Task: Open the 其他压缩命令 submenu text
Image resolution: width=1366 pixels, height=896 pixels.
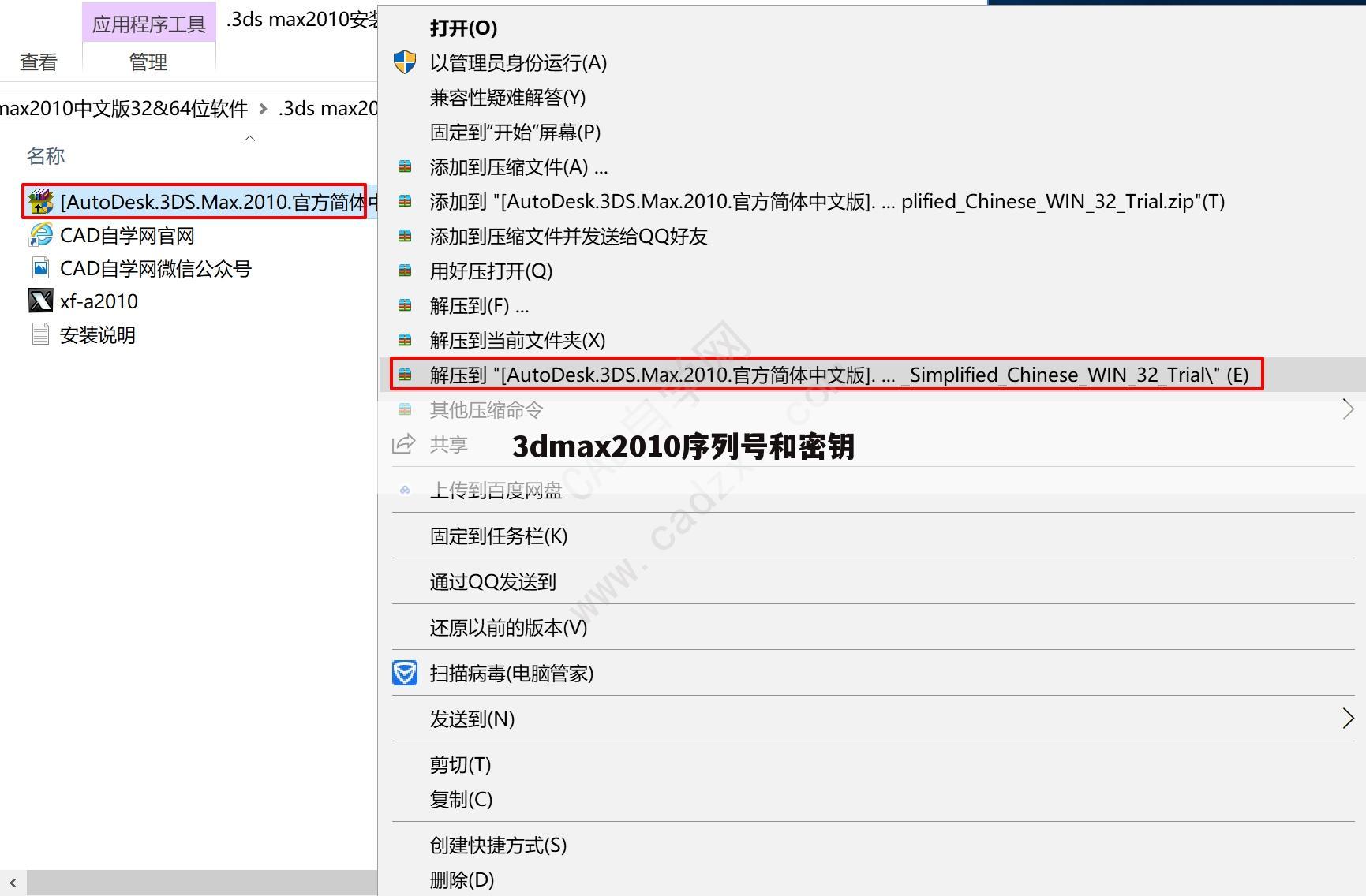Action: pos(486,410)
